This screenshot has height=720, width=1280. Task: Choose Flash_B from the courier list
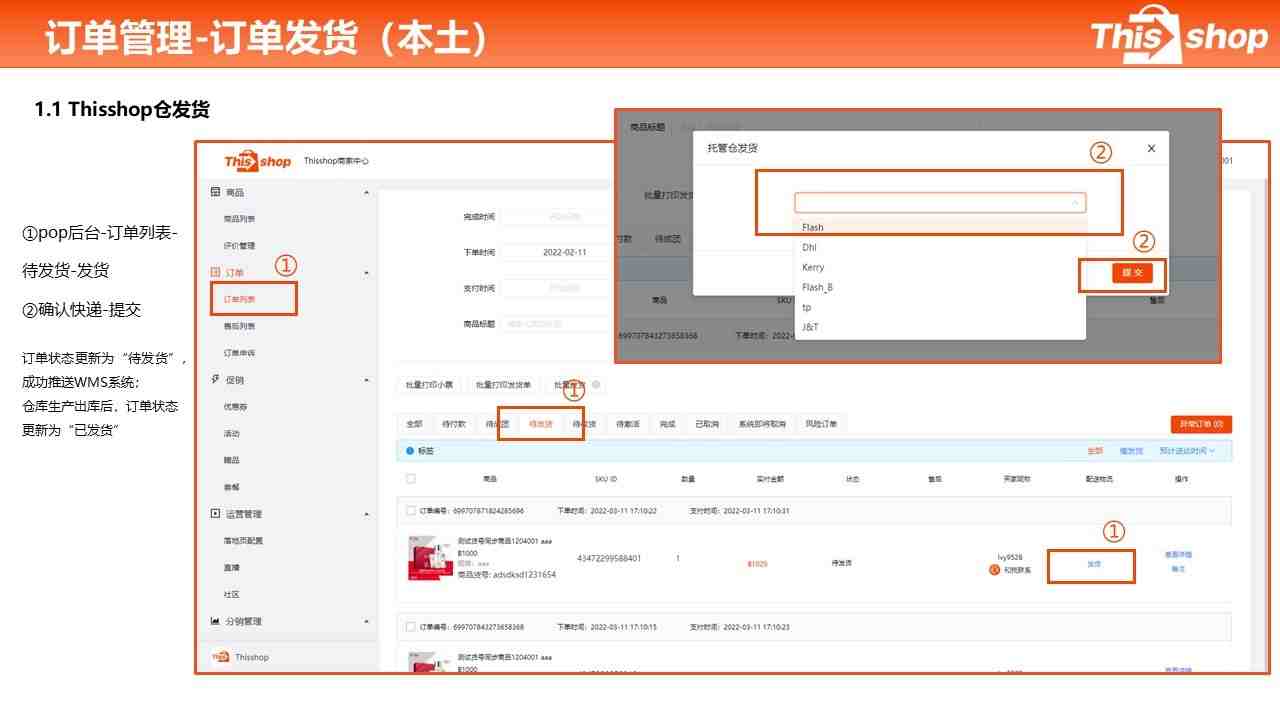tap(940, 287)
